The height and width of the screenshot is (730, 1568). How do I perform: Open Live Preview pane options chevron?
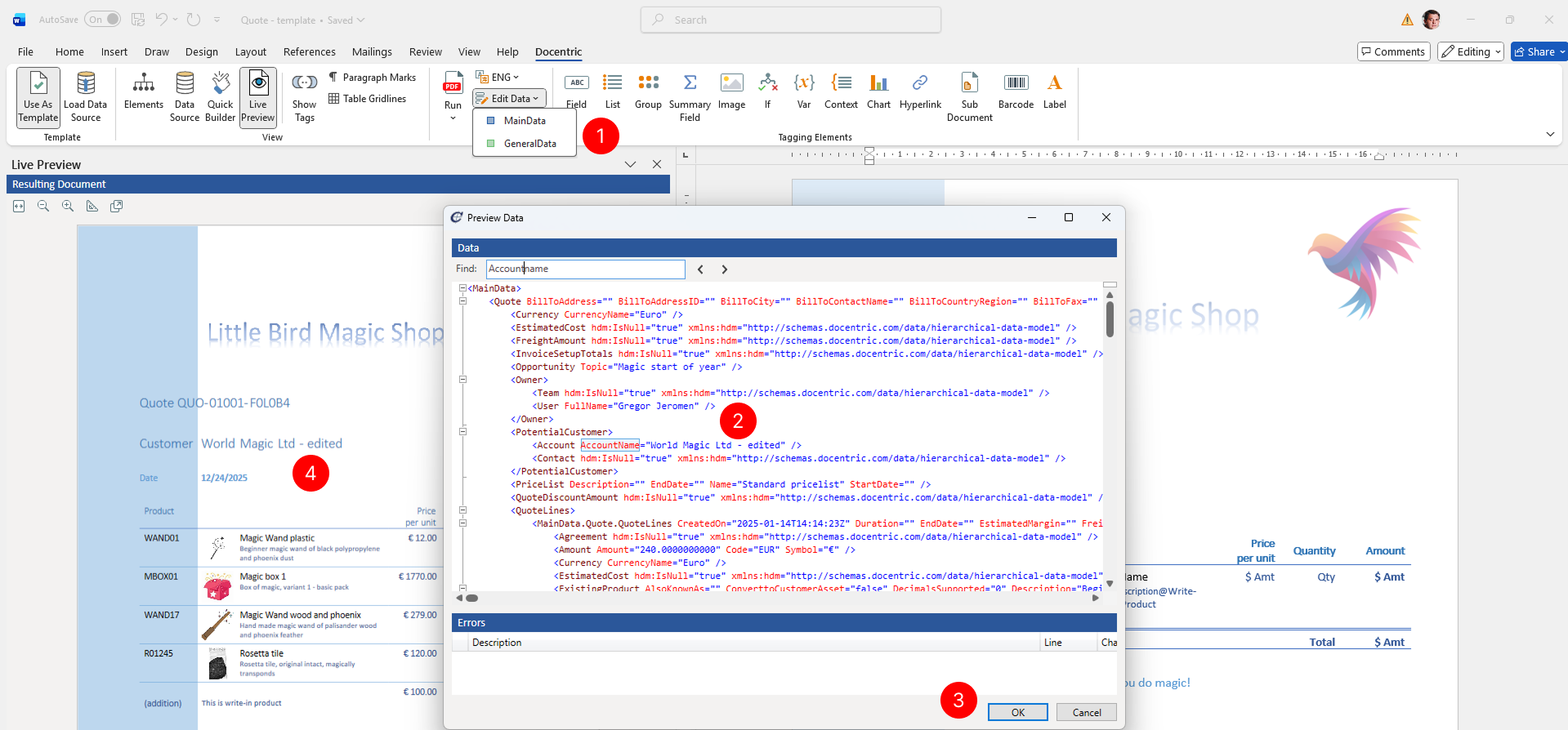[630, 164]
